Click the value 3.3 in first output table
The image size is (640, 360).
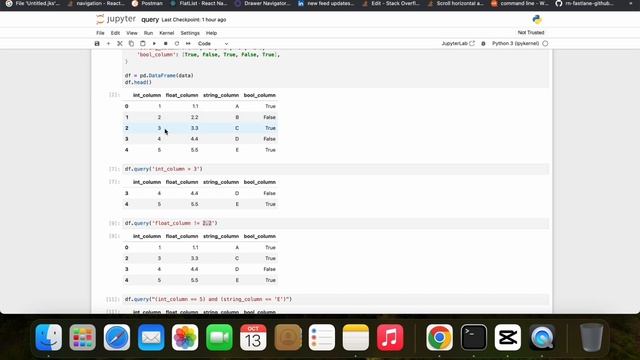194,128
